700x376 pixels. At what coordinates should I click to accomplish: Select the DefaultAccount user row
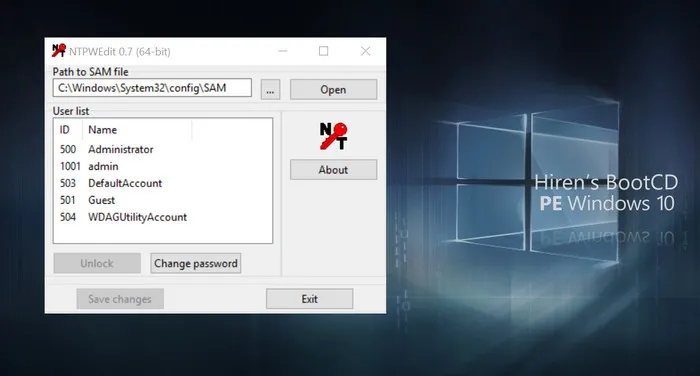163,183
